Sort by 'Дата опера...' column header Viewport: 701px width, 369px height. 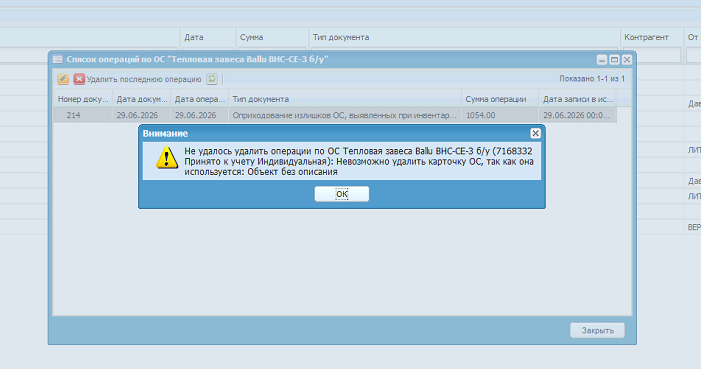point(200,99)
